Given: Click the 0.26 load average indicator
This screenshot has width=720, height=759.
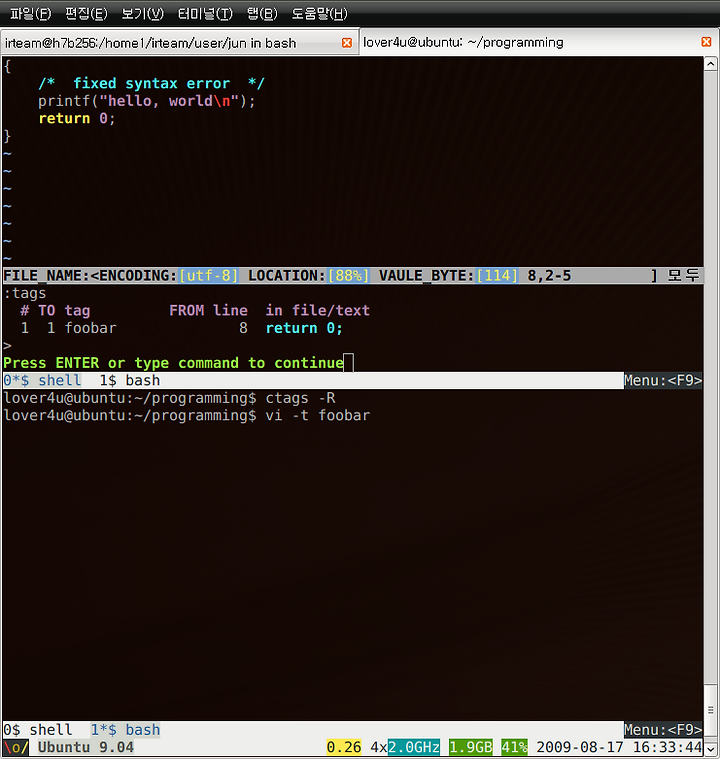Looking at the screenshot, I should click(x=344, y=747).
